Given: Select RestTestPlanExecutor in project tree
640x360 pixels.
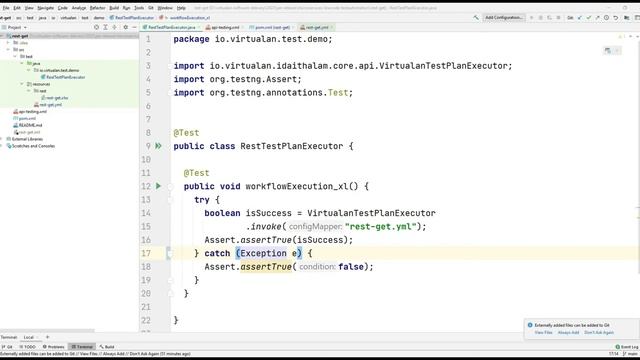Looking at the screenshot, I should [x=63, y=77].
